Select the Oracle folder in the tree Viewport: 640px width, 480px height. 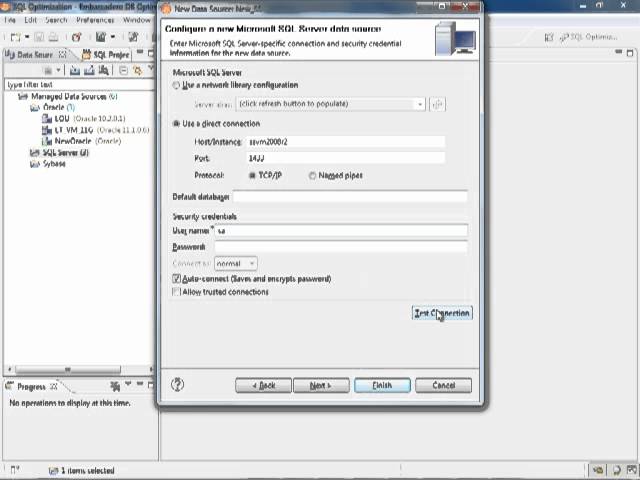[x=53, y=107]
